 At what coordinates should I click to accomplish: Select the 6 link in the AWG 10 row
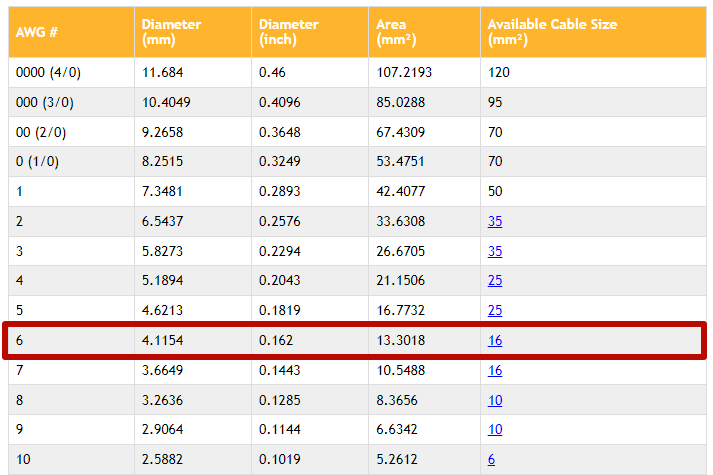tap(491, 460)
